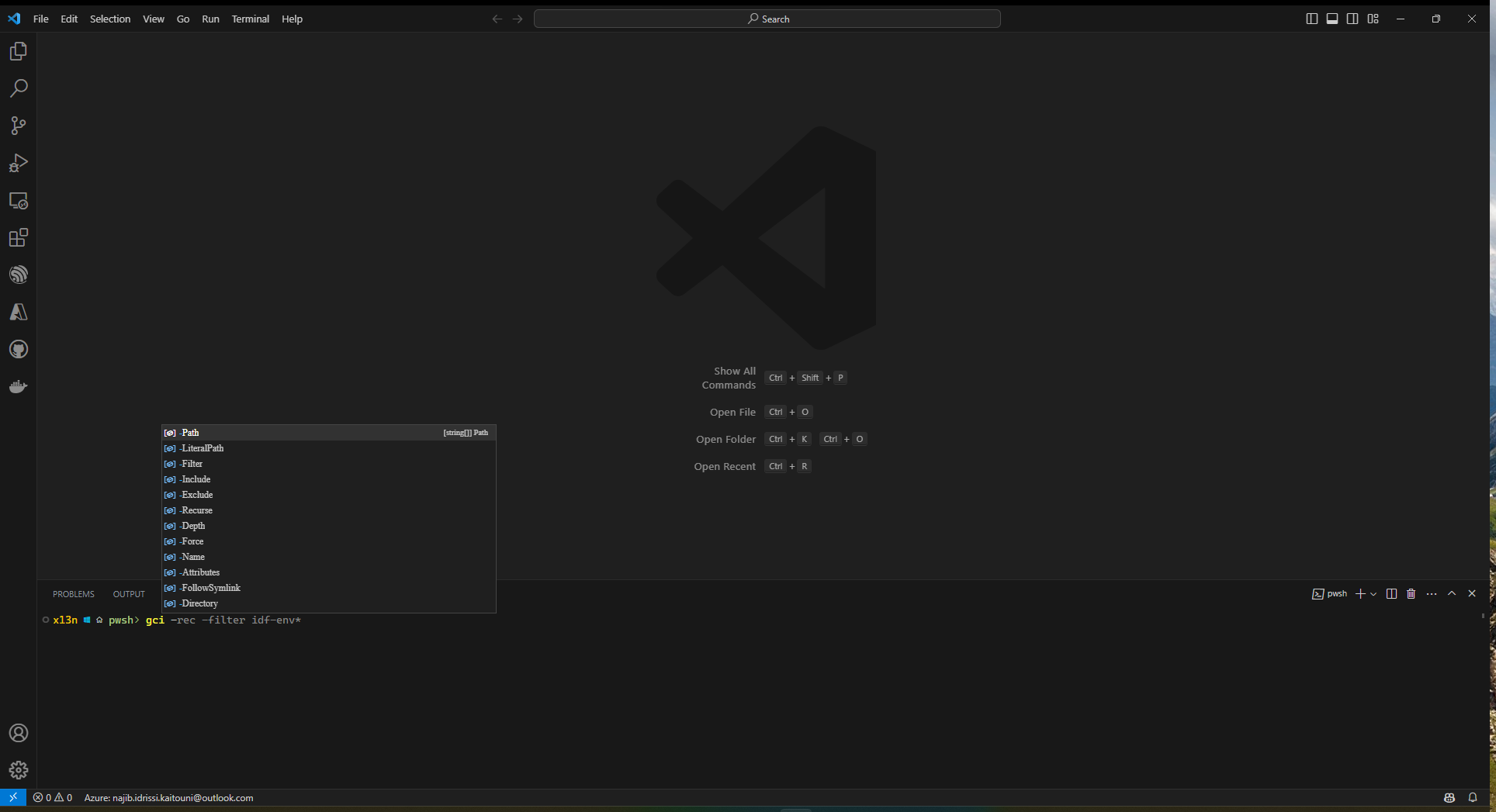Select the -Filter suggestion
This screenshot has height=812, width=1496.
(x=329, y=464)
